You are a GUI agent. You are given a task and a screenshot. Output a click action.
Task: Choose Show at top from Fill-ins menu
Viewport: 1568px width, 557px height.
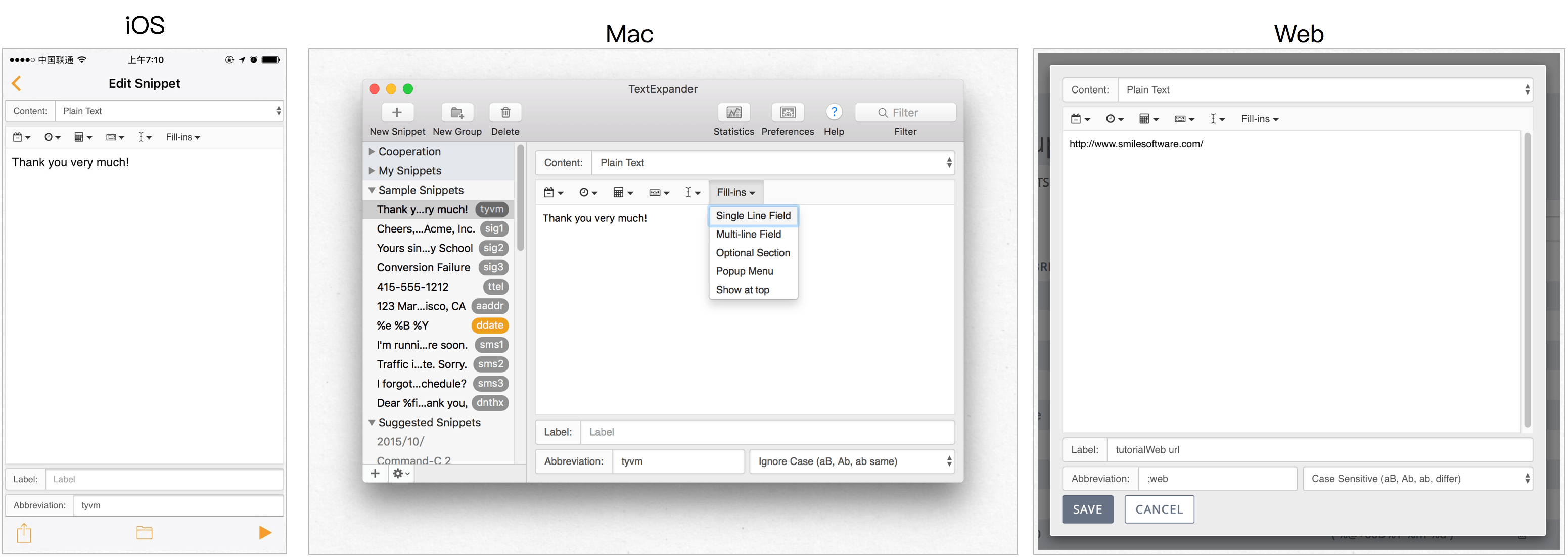[753, 290]
